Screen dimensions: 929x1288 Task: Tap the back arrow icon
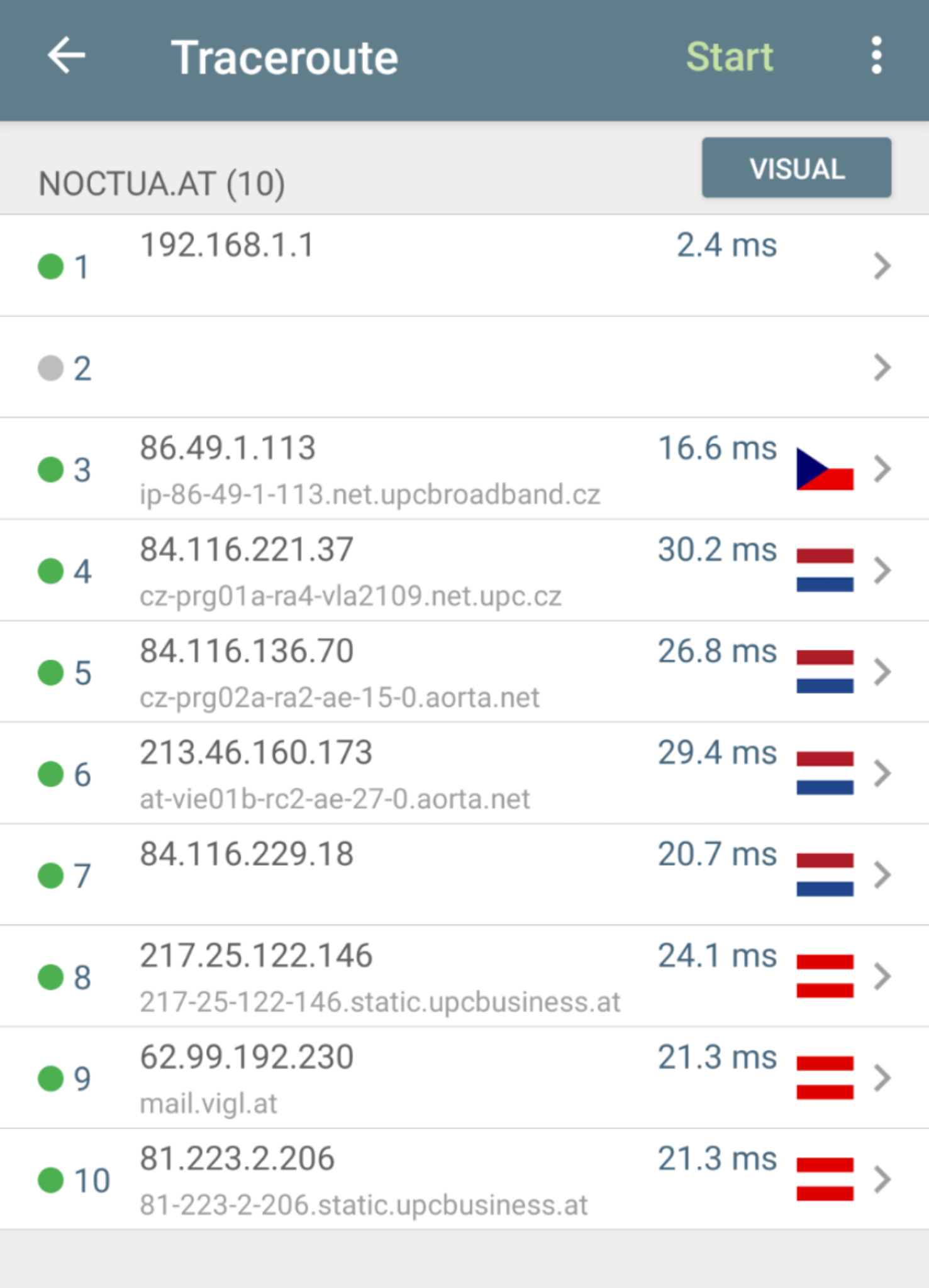tap(66, 56)
